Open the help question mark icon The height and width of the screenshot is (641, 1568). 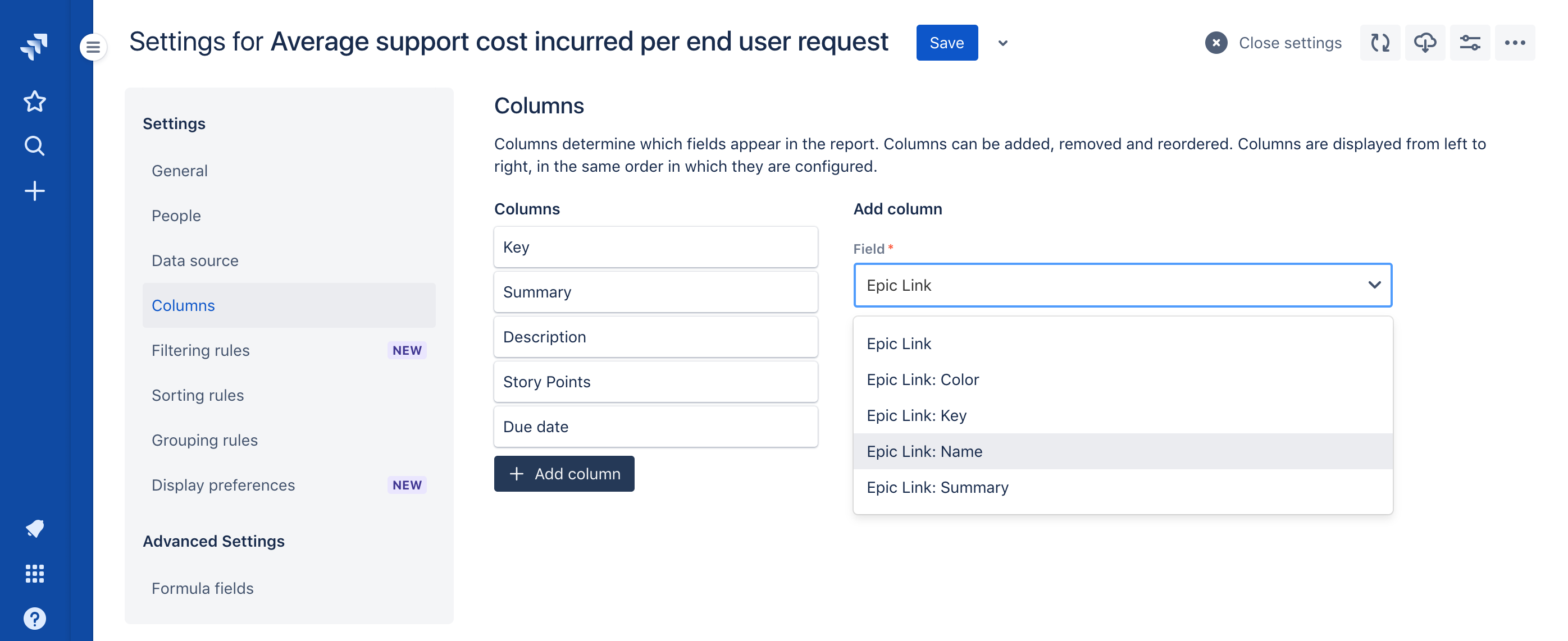click(x=34, y=619)
